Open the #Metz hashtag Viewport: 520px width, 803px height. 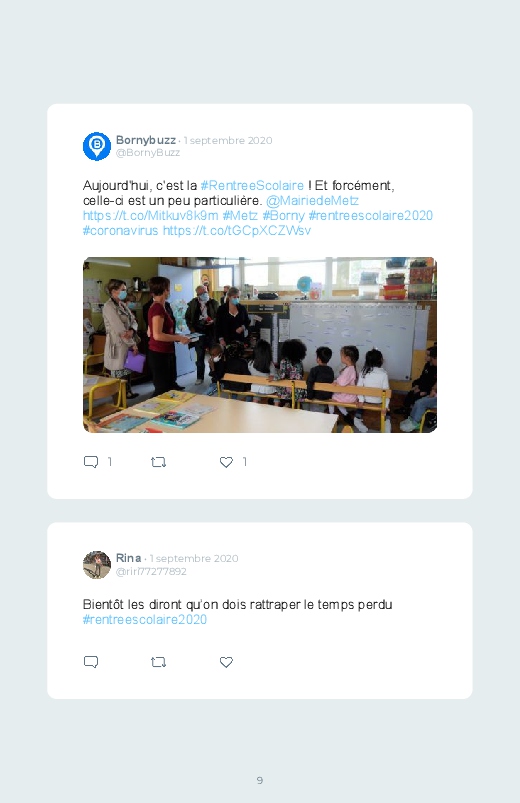[240, 215]
